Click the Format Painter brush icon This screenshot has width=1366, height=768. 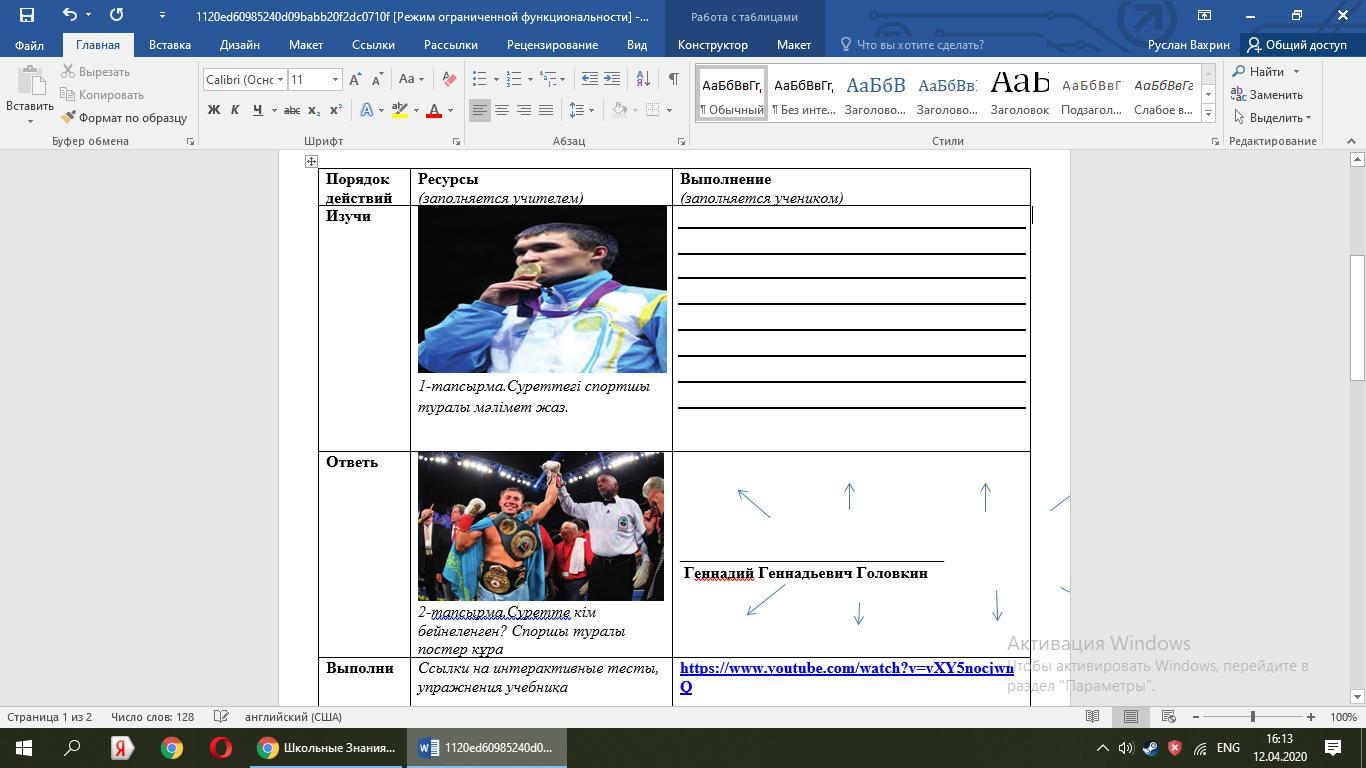tap(68, 118)
